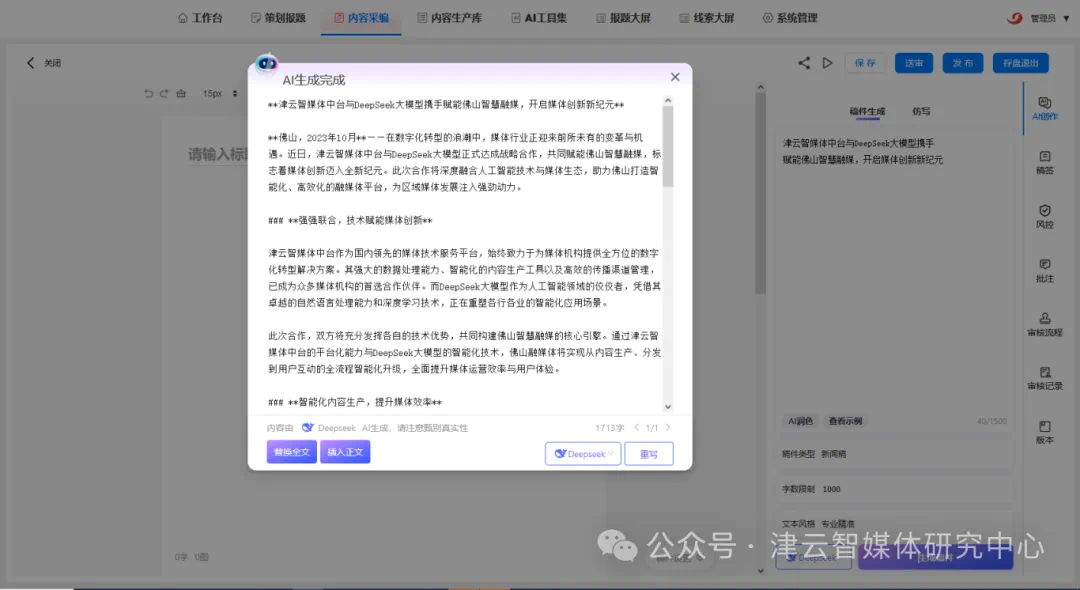
Task: Open the 报题大屏 screen
Action: pos(623,18)
